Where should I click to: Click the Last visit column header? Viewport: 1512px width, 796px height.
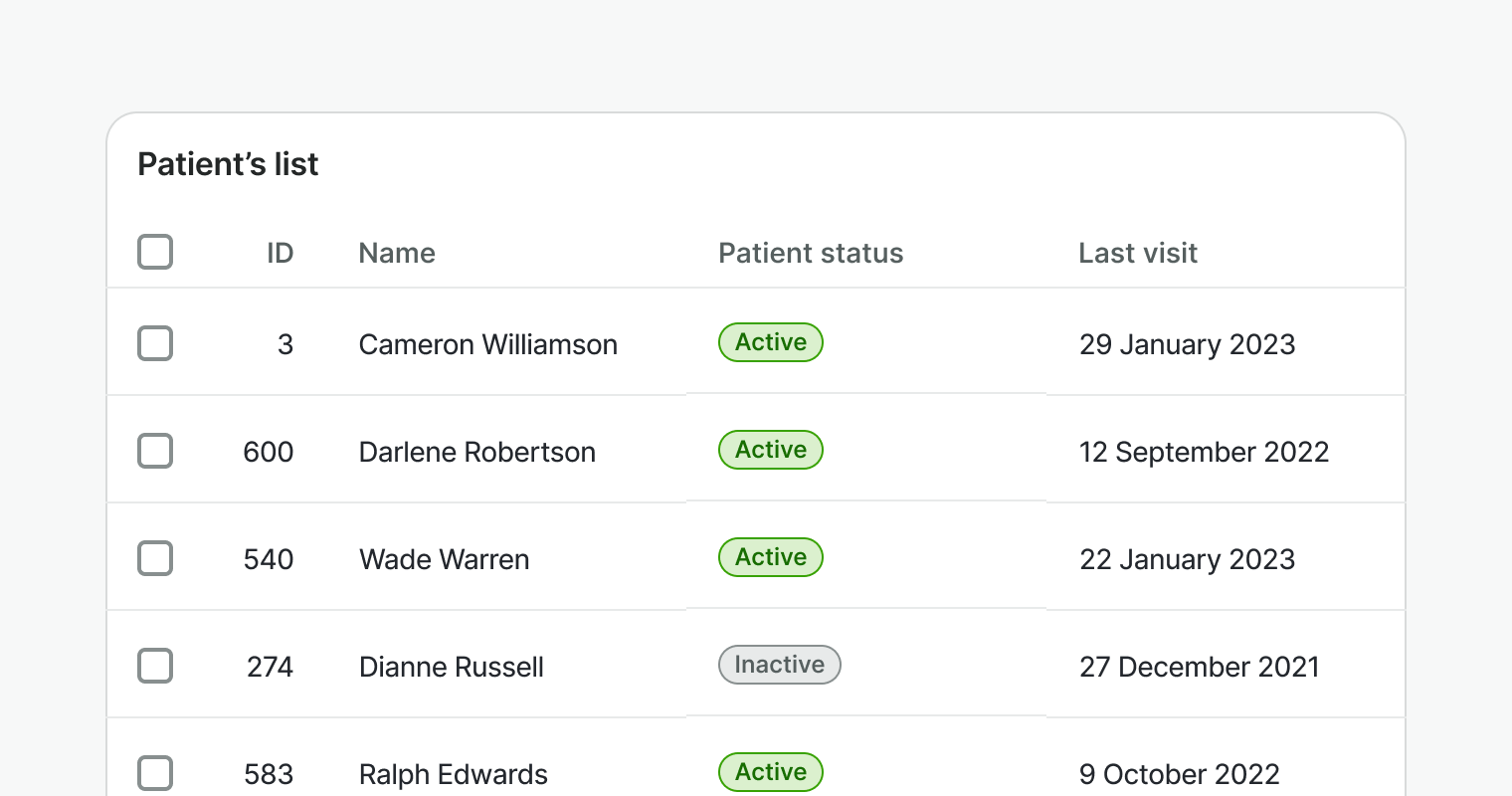coord(1138,253)
